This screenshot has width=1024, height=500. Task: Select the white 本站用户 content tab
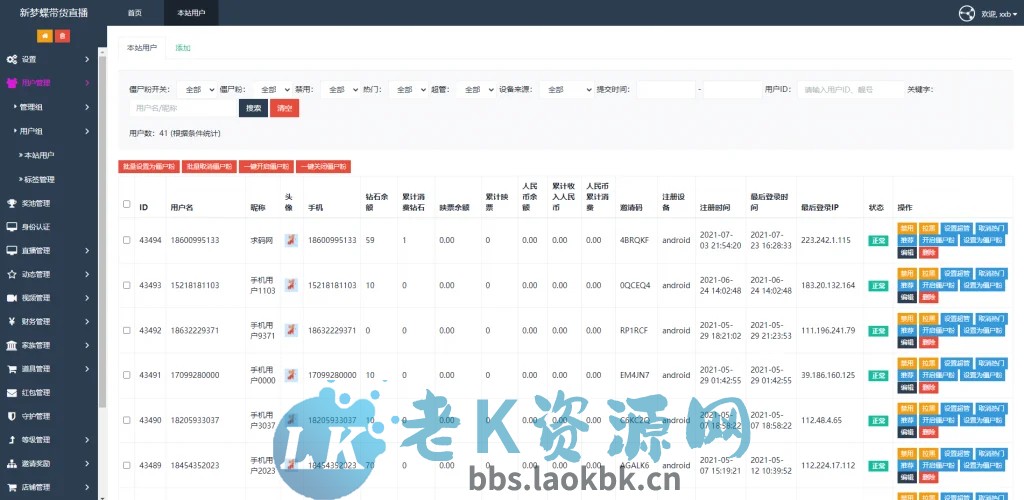[142, 48]
